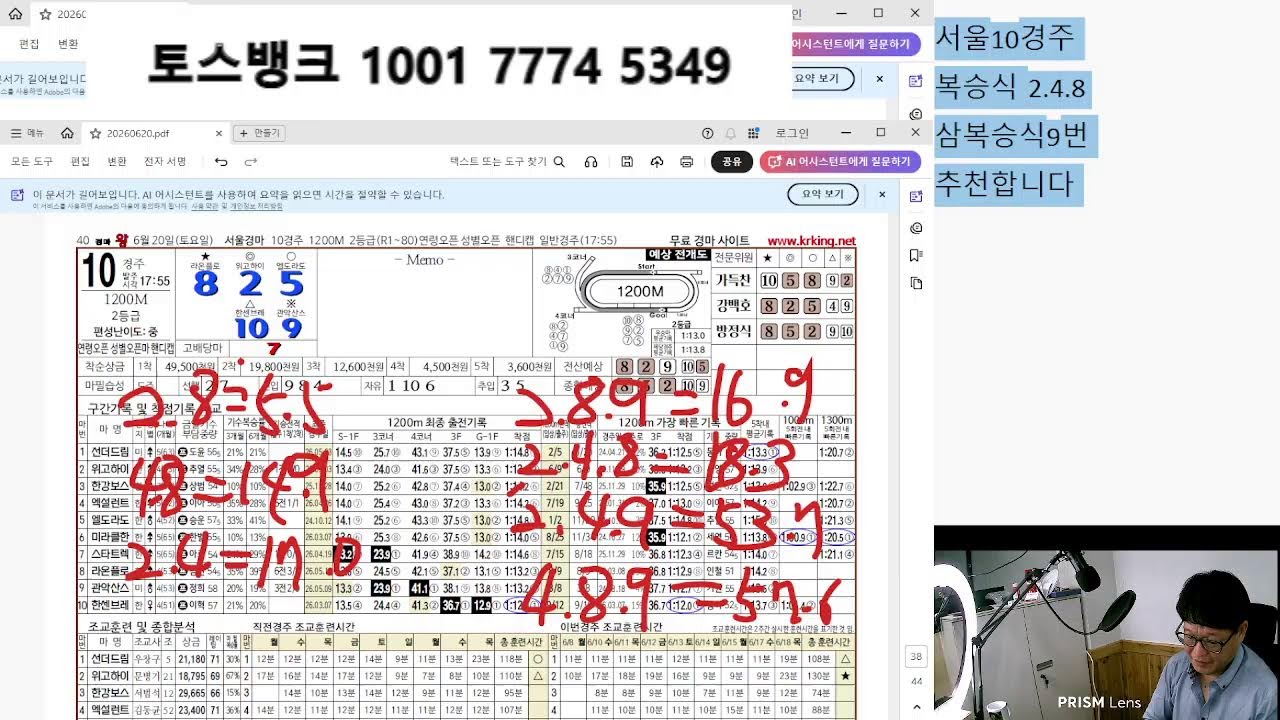Star the 20260620.pdf tab as favorite

pos(96,133)
